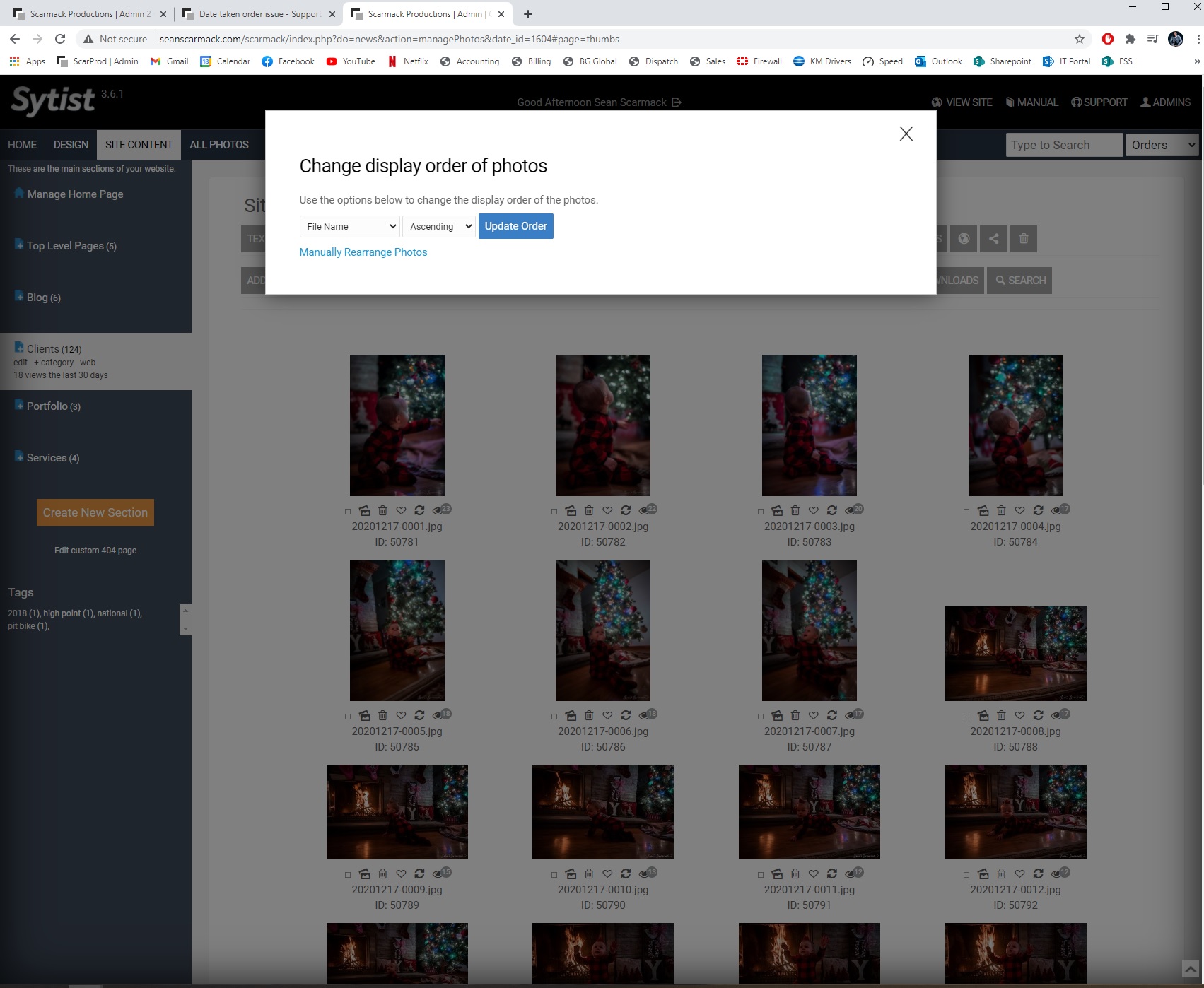The image size is (1204, 988).
Task: Click the scroll-to-top arrow button
Action: [x=1191, y=969]
